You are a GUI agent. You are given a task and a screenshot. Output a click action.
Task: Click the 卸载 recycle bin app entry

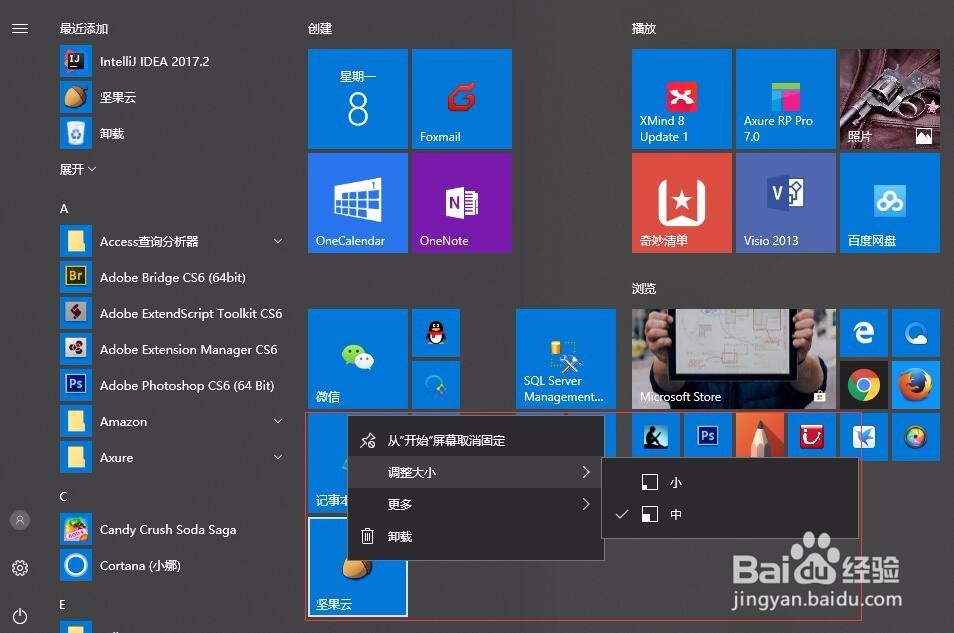click(x=92, y=133)
